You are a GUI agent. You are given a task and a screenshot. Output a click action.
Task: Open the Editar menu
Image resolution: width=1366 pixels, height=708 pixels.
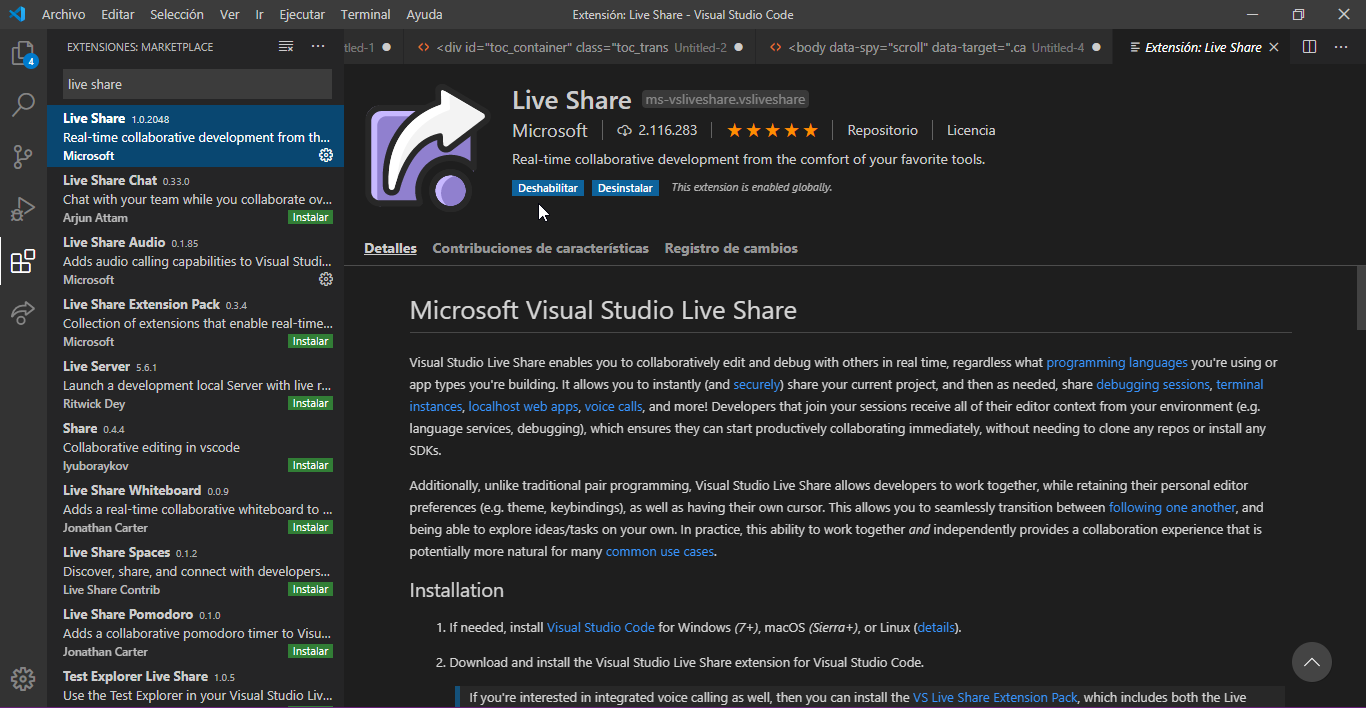point(118,15)
